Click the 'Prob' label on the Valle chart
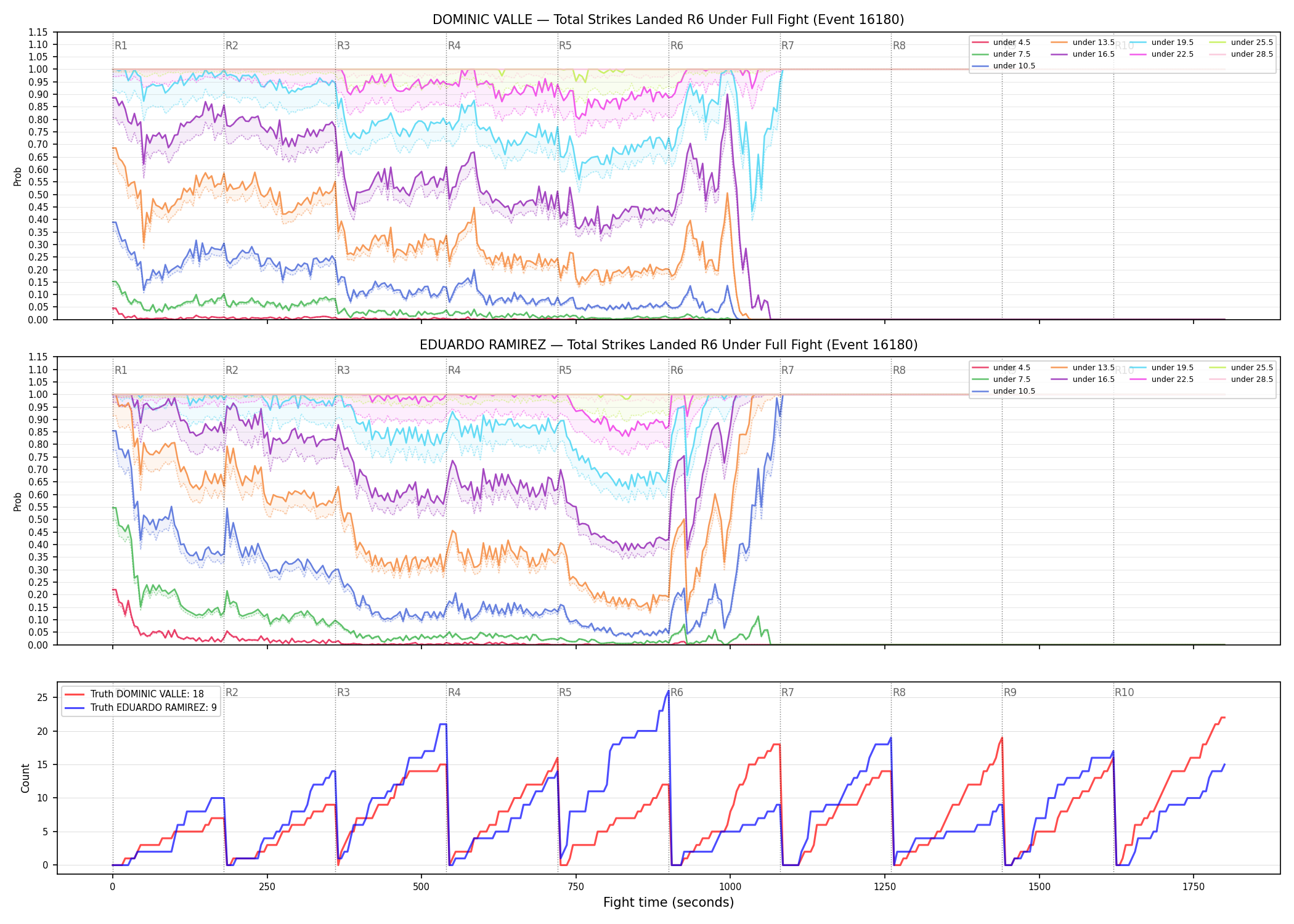1294x924 pixels. tap(18, 177)
